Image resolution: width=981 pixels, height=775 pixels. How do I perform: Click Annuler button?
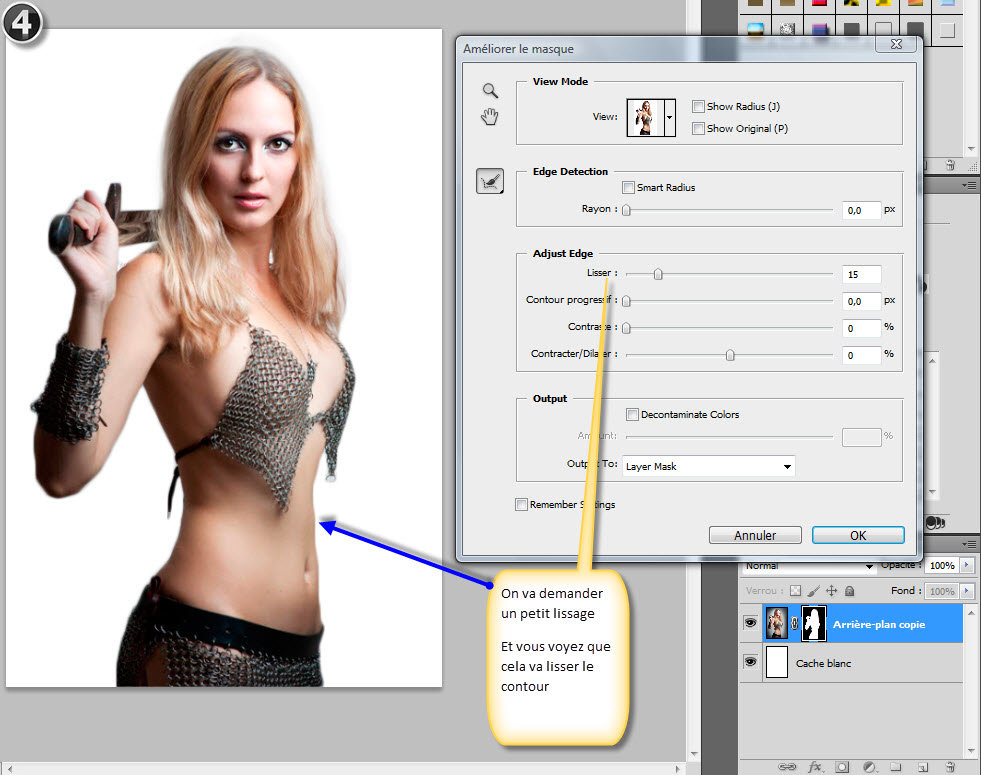pos(755,535)
